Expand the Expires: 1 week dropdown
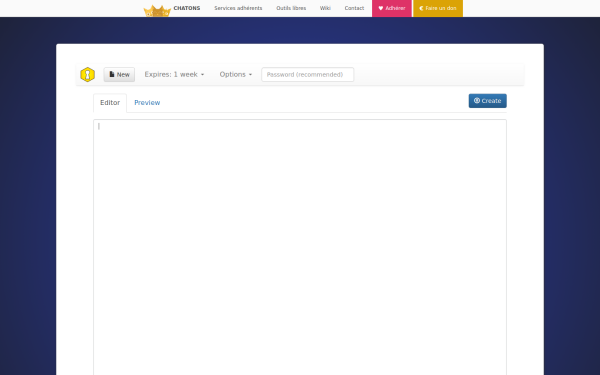 point(174,75)
